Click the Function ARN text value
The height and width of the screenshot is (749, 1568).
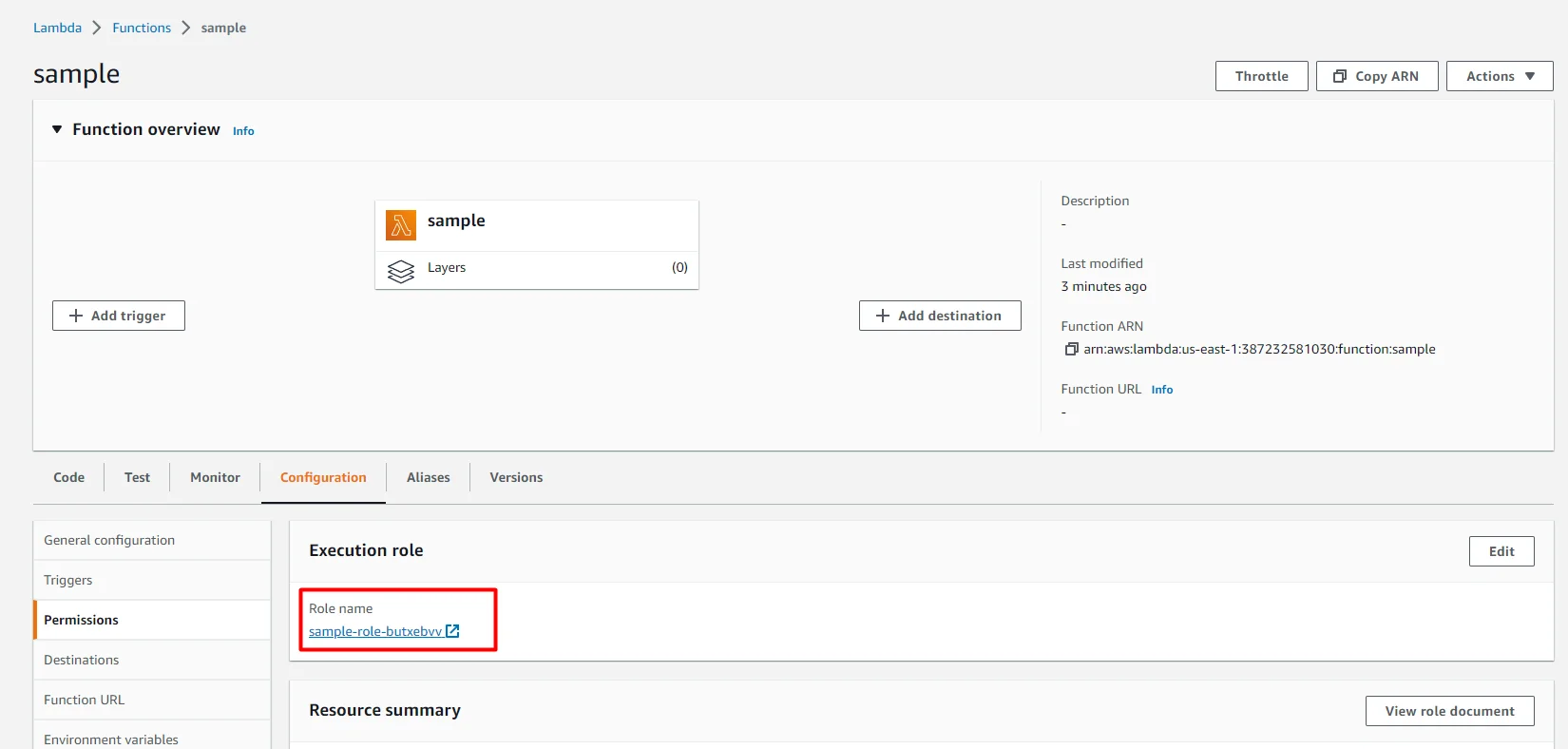tap(1259, 349)
